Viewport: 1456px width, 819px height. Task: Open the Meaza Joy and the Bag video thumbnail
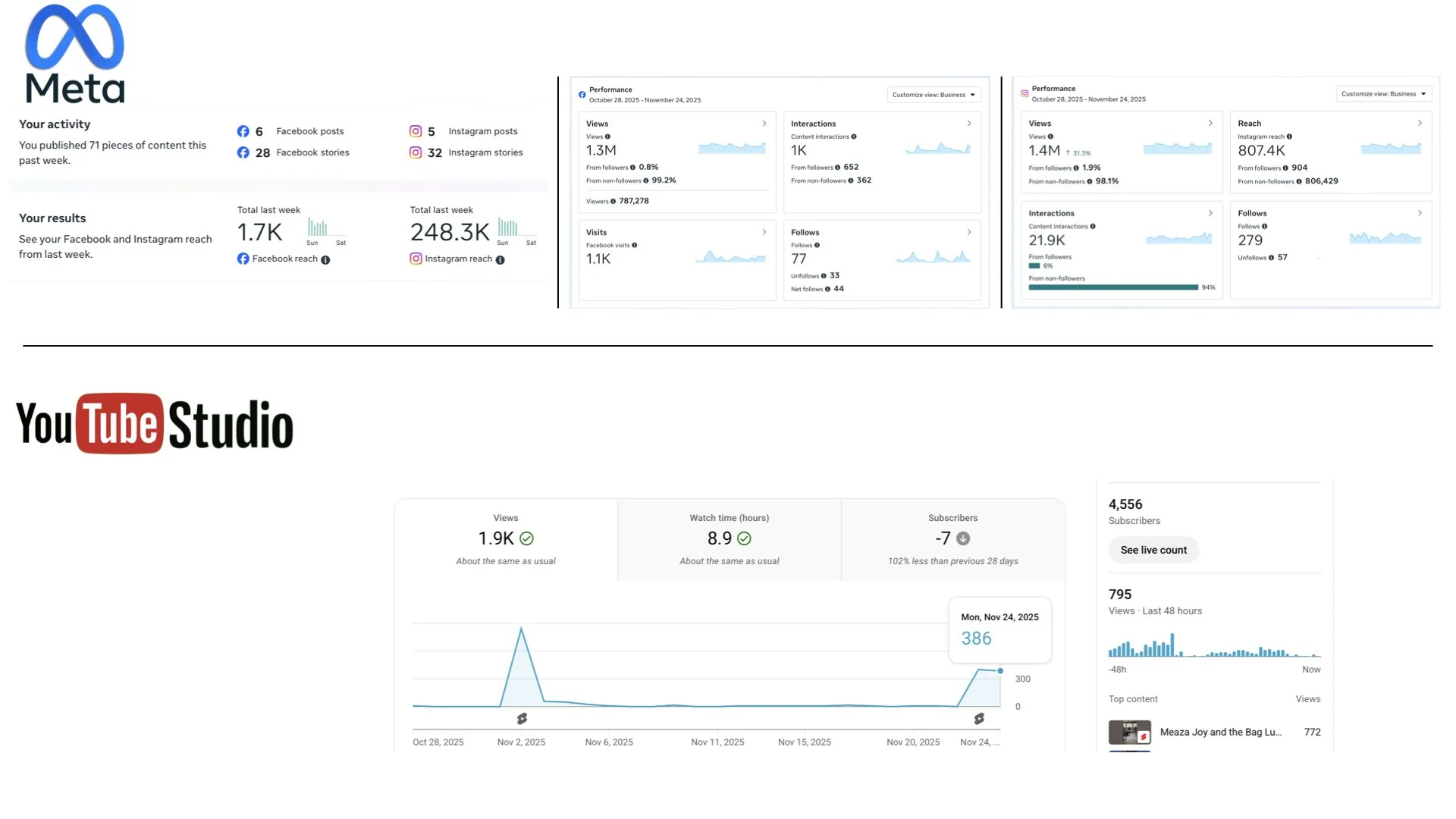point(1129,733)
